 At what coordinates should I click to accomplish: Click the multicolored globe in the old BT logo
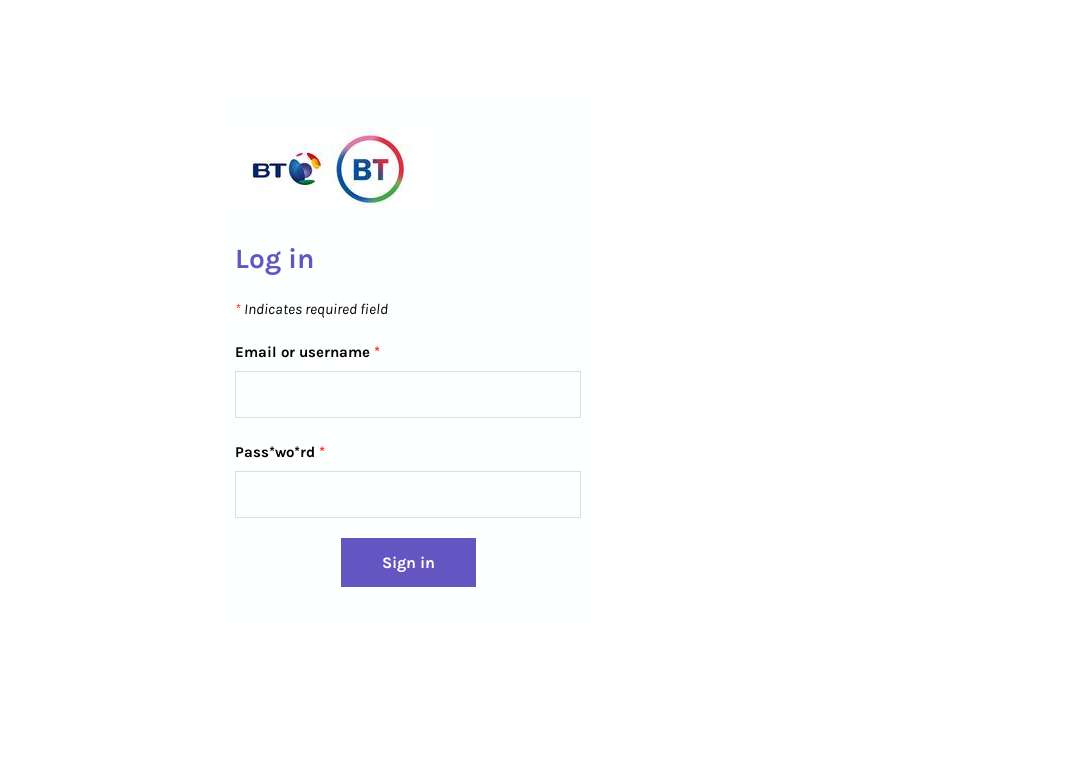click(x=304, y=169)
